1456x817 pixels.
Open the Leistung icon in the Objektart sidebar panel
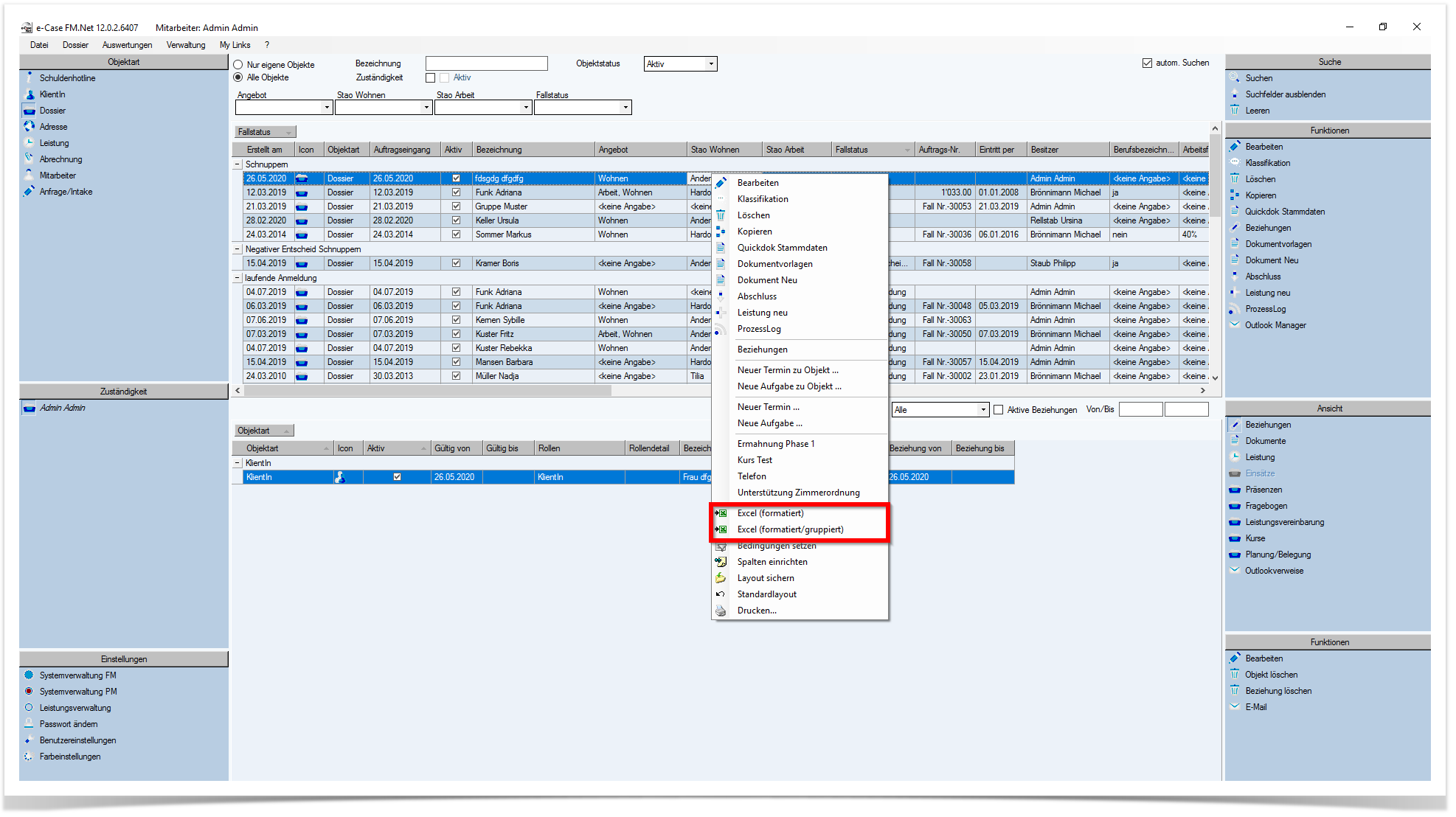coord(29,142)
